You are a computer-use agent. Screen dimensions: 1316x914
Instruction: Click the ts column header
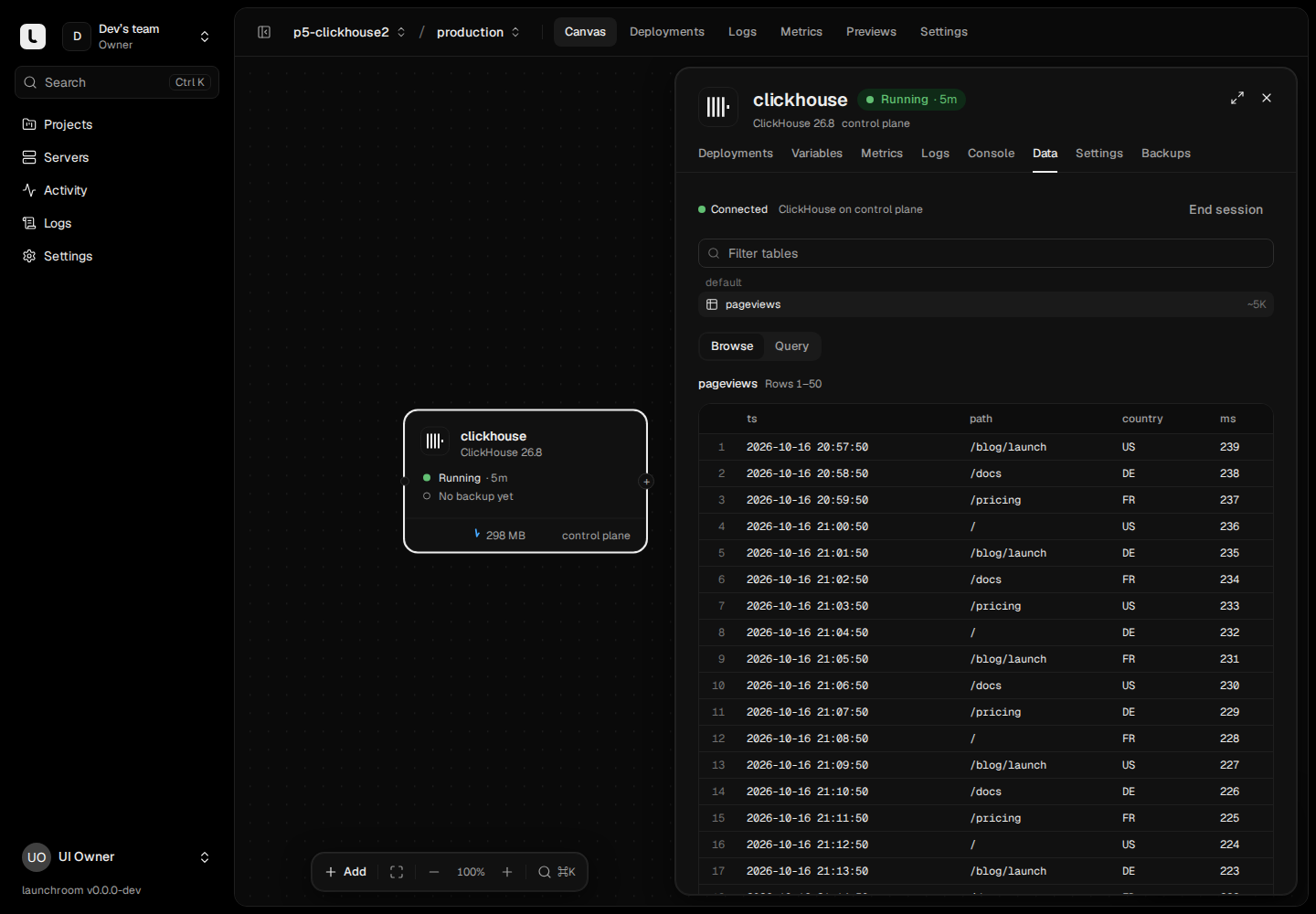(x=752, y=419)
